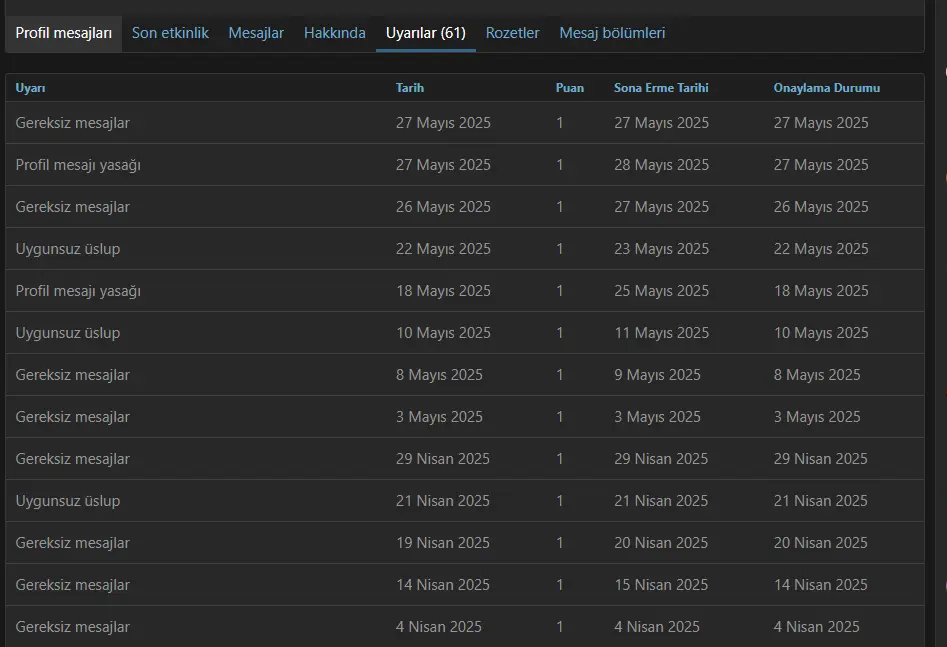Screen dimensions: 947x647
Task: Open the Mesajlar tab
Action: point(256,33)
